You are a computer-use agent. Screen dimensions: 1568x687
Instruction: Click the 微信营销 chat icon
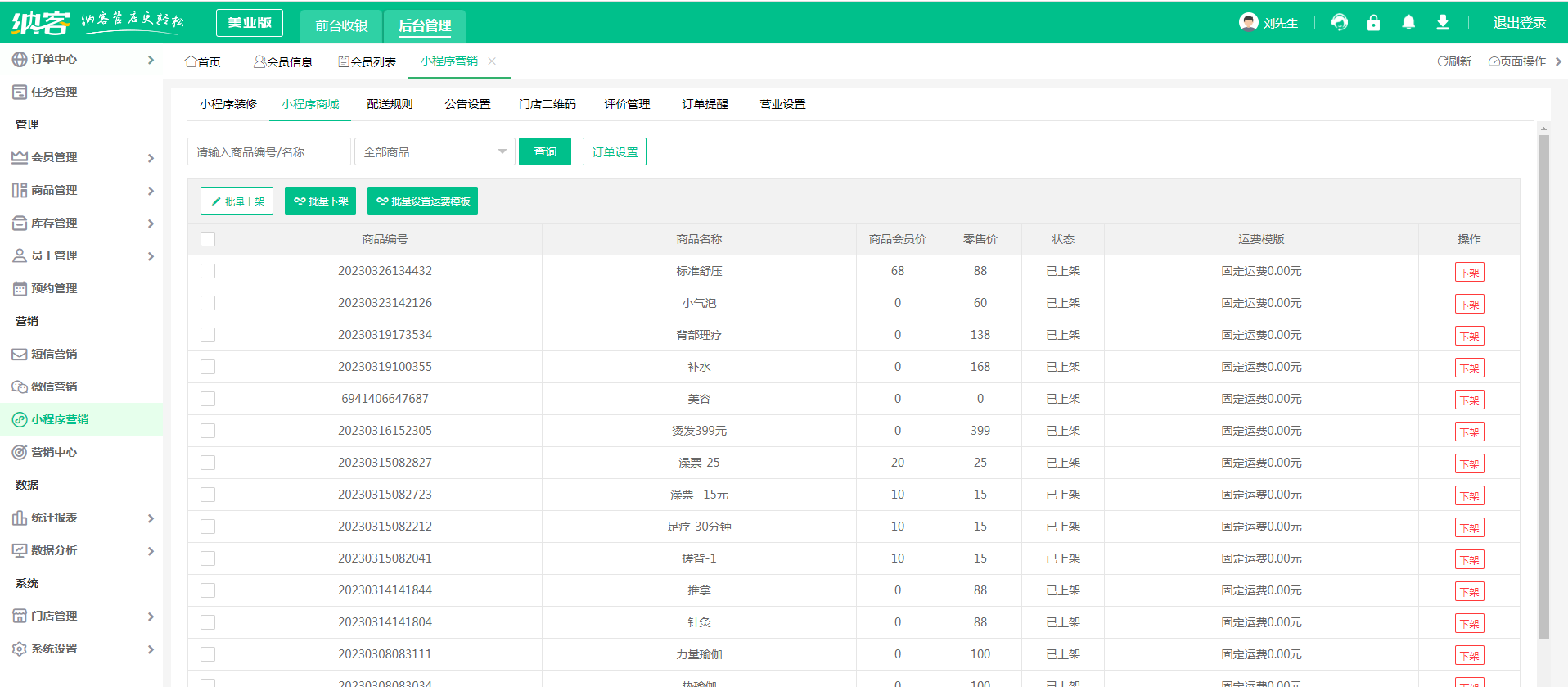tap(20, 386)
